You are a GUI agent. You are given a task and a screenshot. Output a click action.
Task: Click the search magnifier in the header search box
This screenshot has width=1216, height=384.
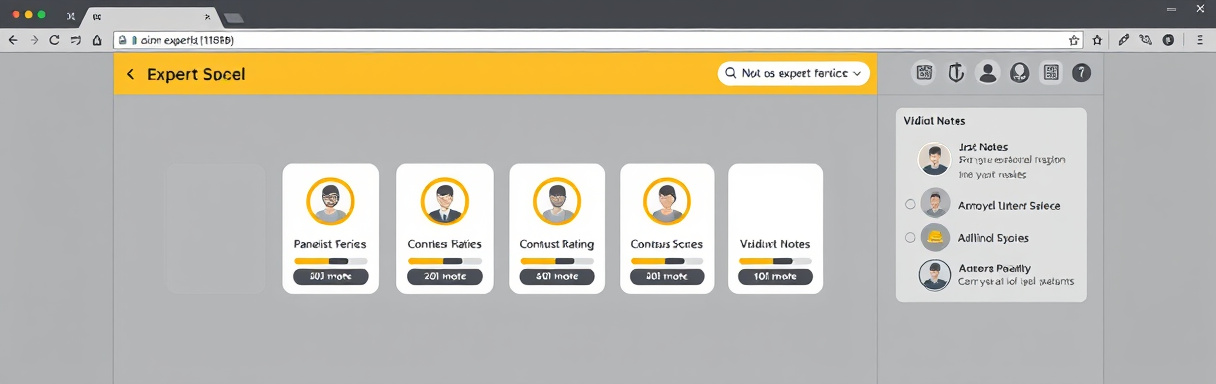[731, 73]
